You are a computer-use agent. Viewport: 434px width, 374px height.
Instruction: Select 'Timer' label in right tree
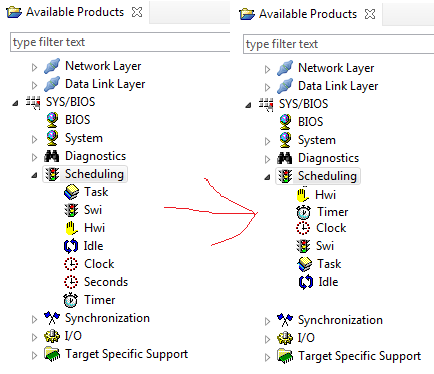point(333,212)
